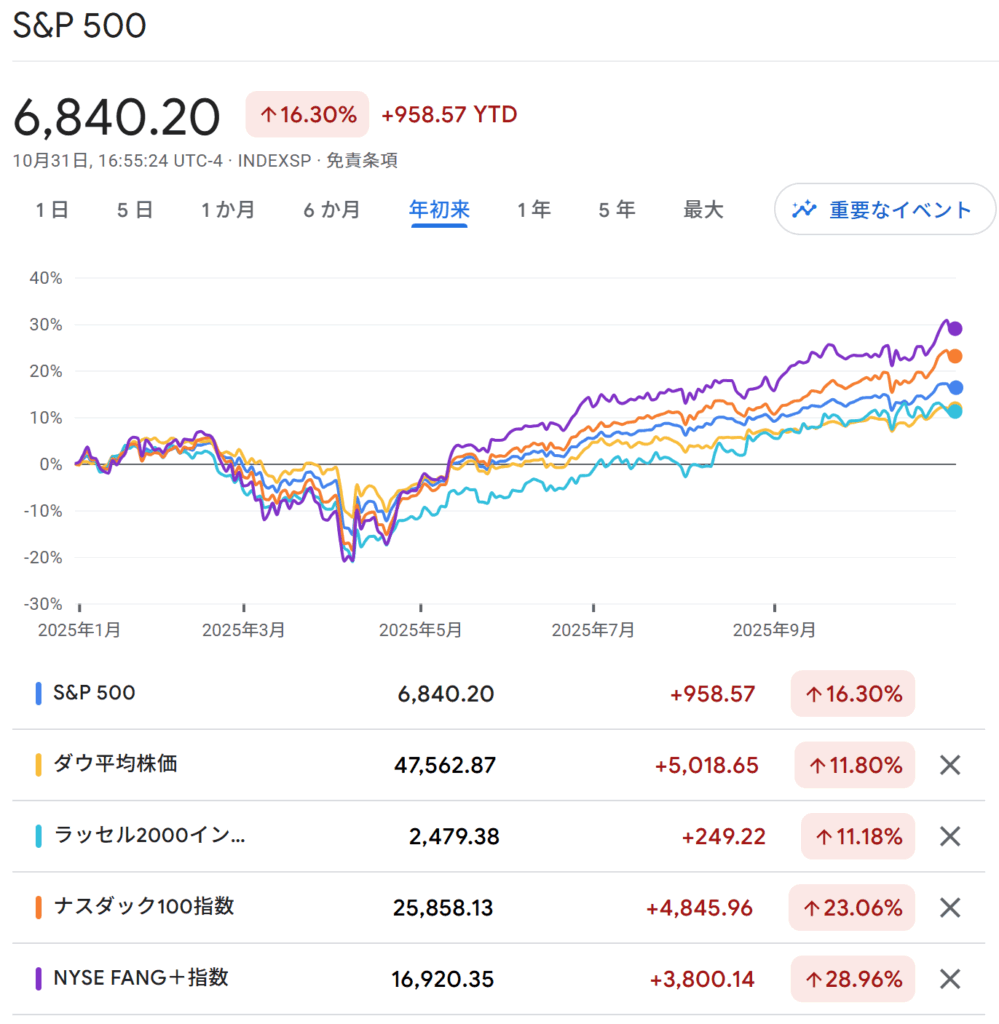Remove NYSE FANG+指数 with X icon
This screenshot has height=1024, width=999.
pos(950,979)
